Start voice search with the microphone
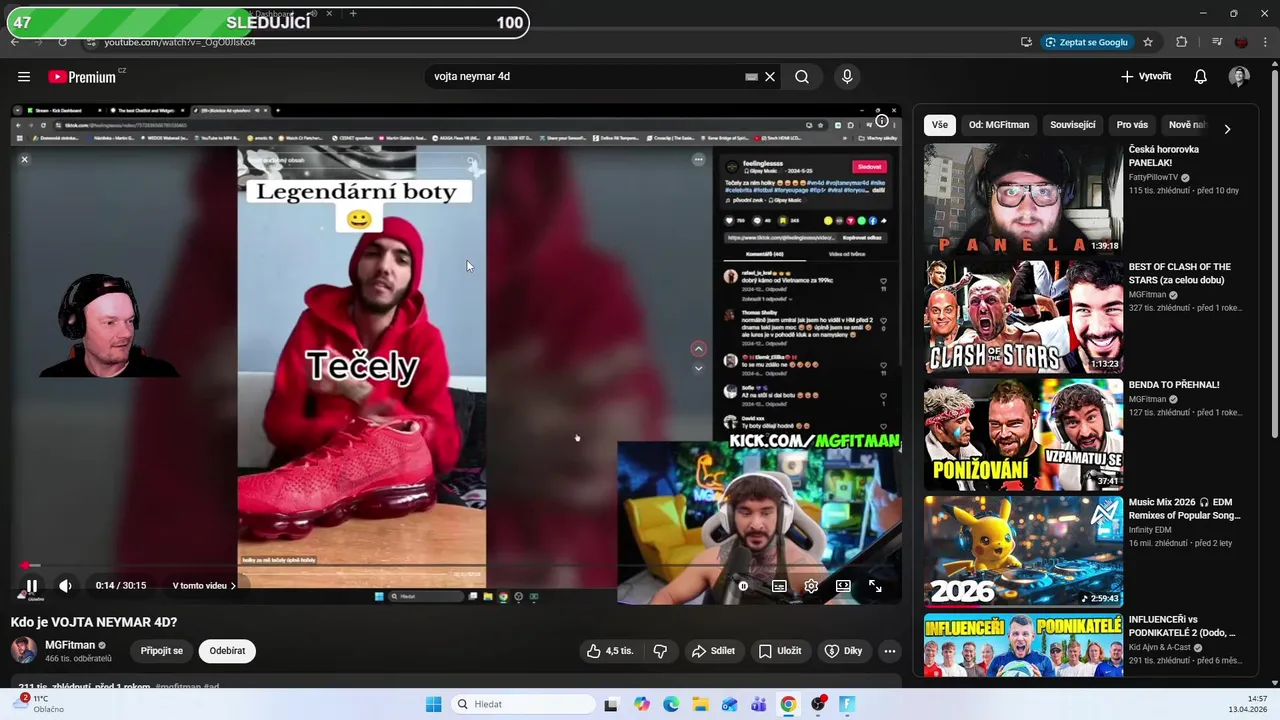Viewport: 1280px width, 720px height. click(x=847, y=77)
